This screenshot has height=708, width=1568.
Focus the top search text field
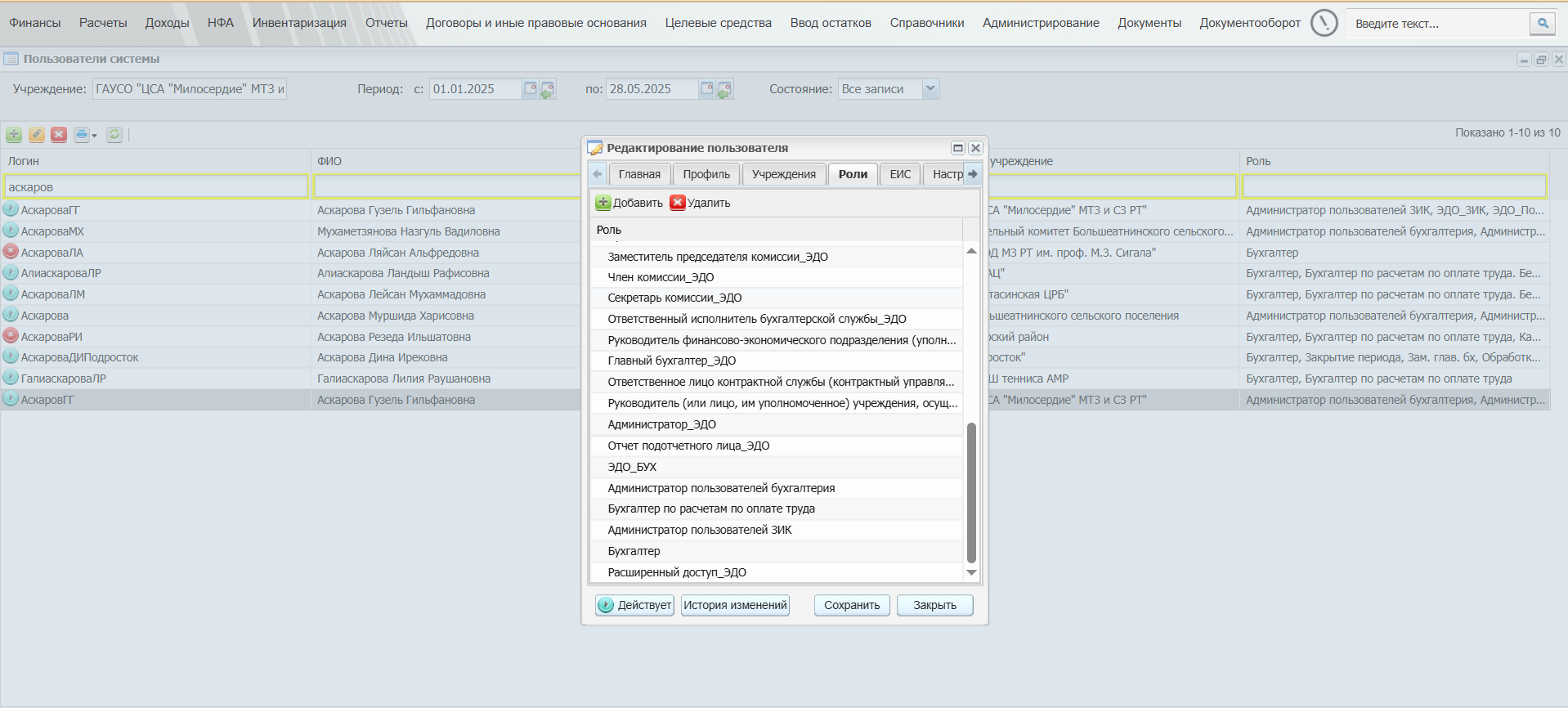[1438, 24]
